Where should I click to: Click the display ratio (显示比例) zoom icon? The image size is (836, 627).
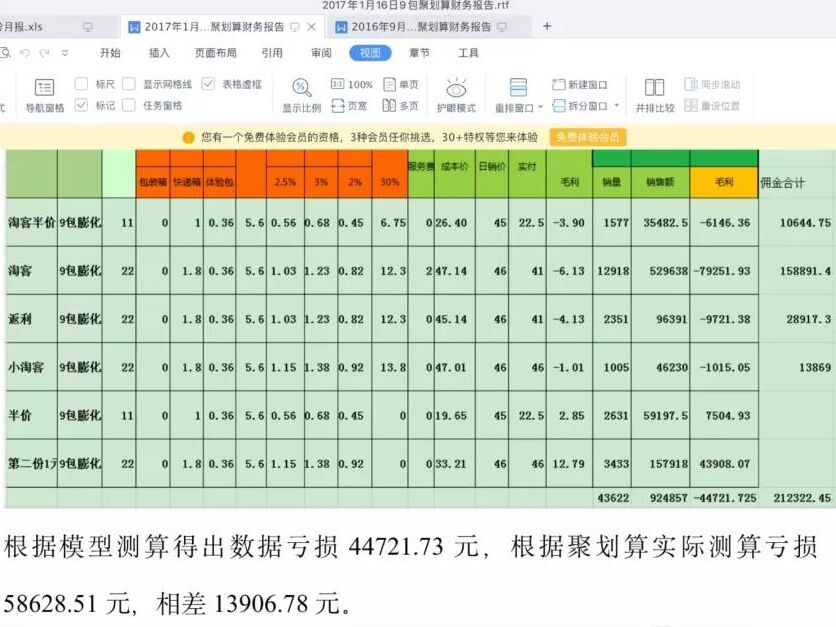[301, 88]
